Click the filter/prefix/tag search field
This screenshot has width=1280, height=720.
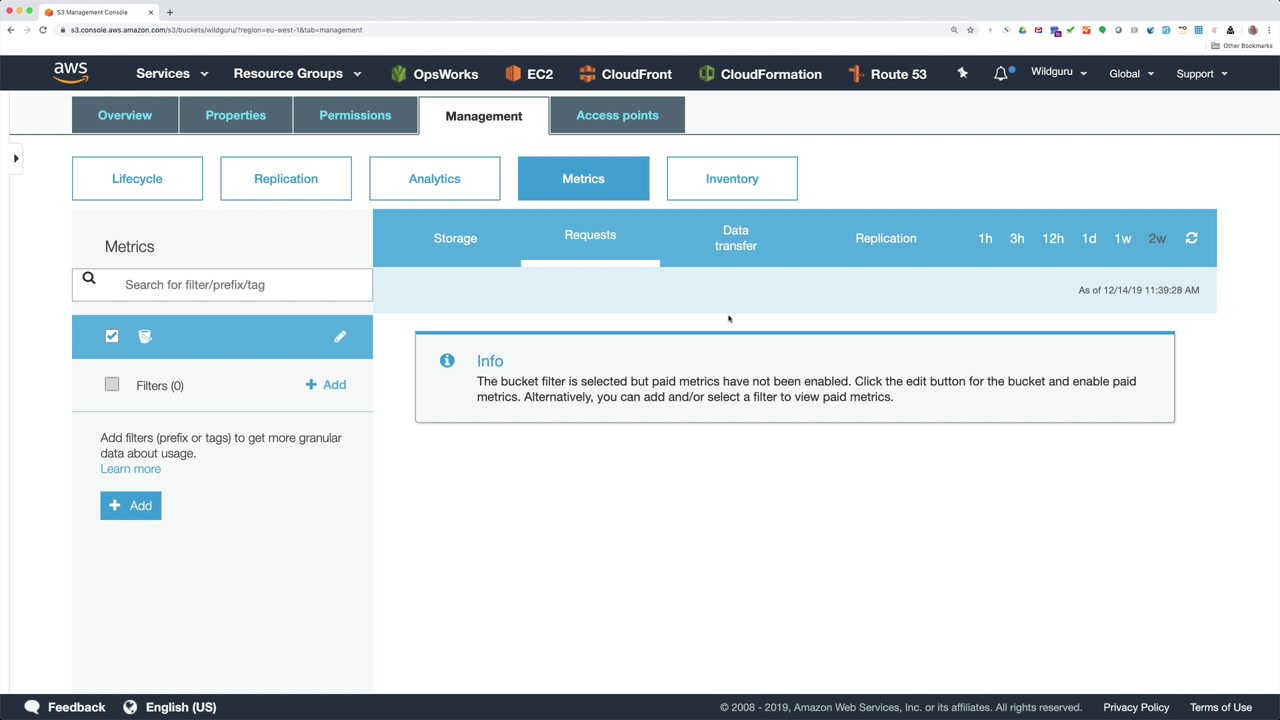[x=222, y=285]
